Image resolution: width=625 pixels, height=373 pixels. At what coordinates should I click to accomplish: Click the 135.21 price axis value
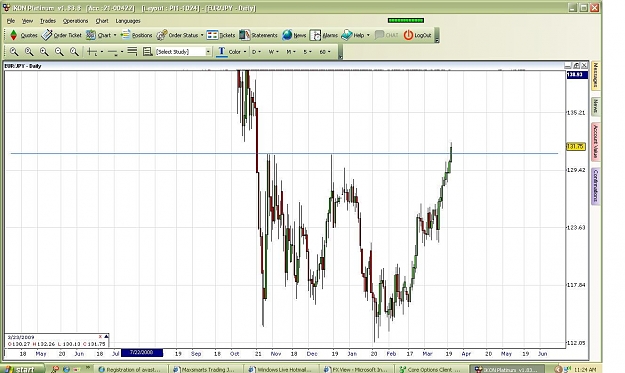coord(576,113)
